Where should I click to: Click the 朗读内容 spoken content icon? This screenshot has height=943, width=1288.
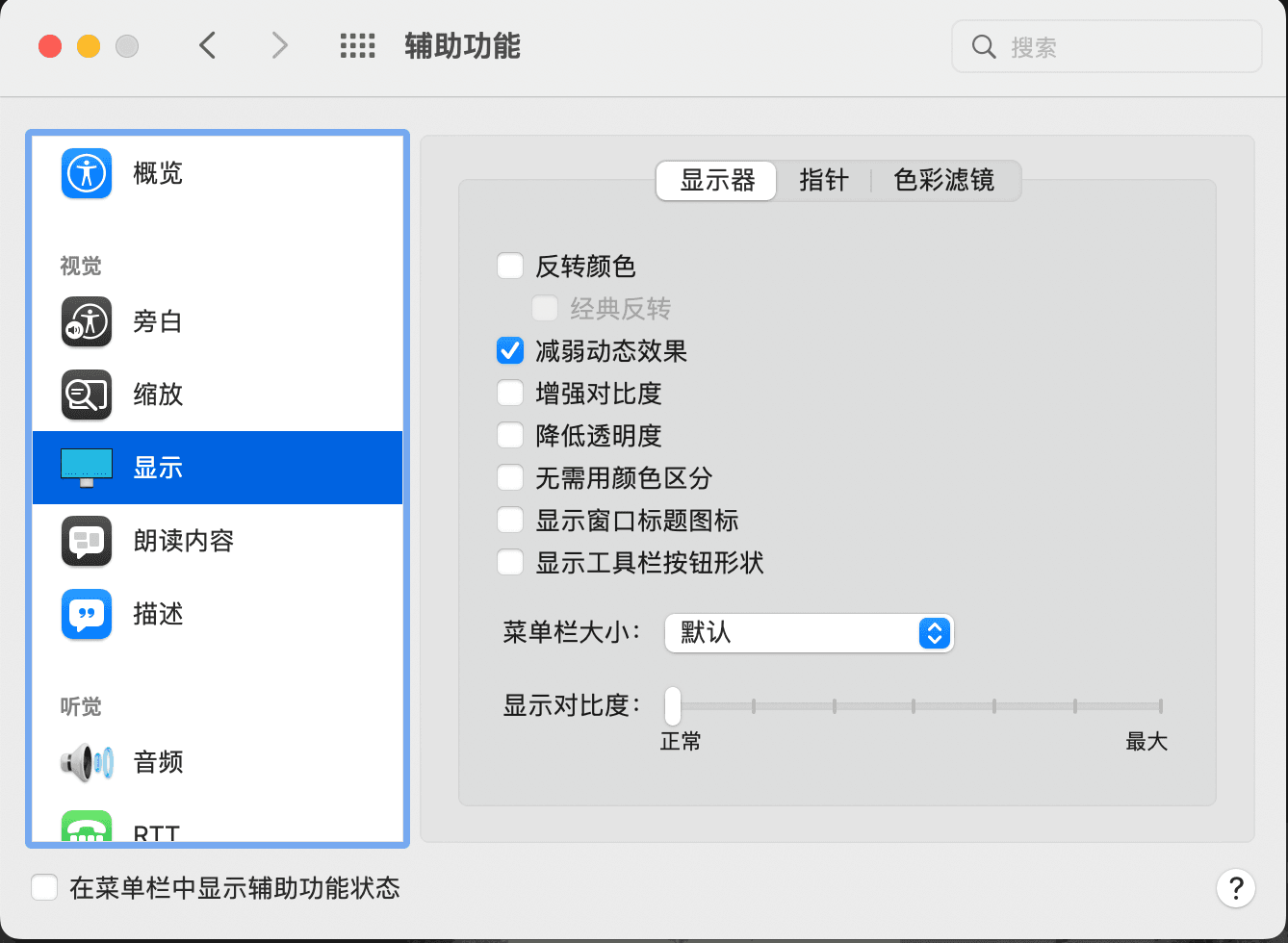click(87, 541)
